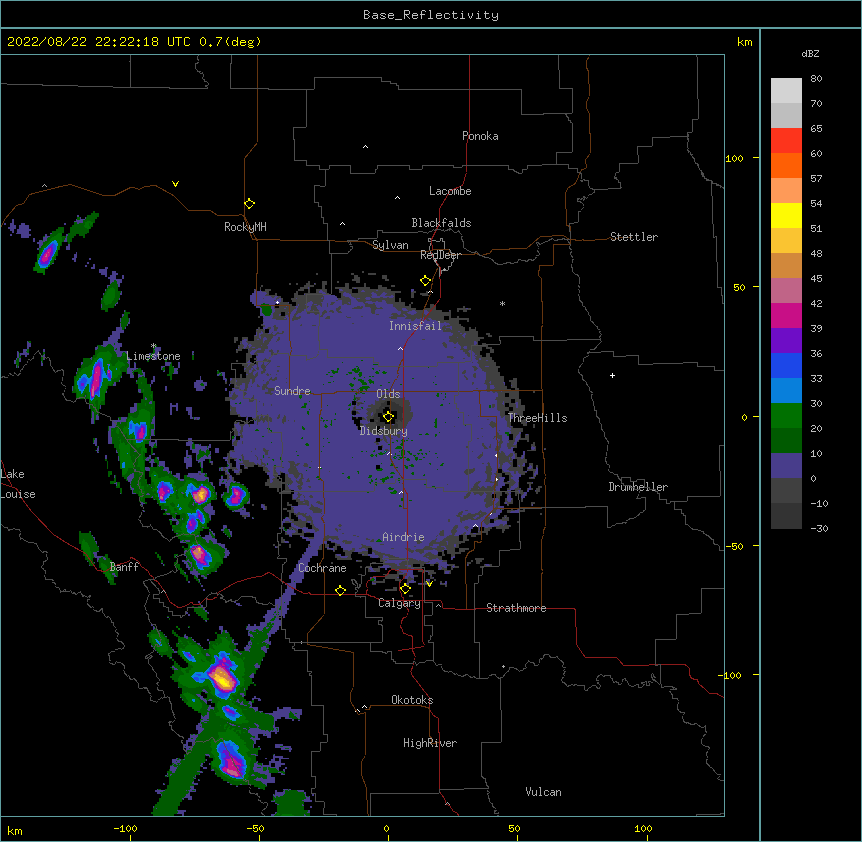Screen dimensions: 862x842
Task: Click the Base_Reflectivity title
Action: click(x=431, y=15)
